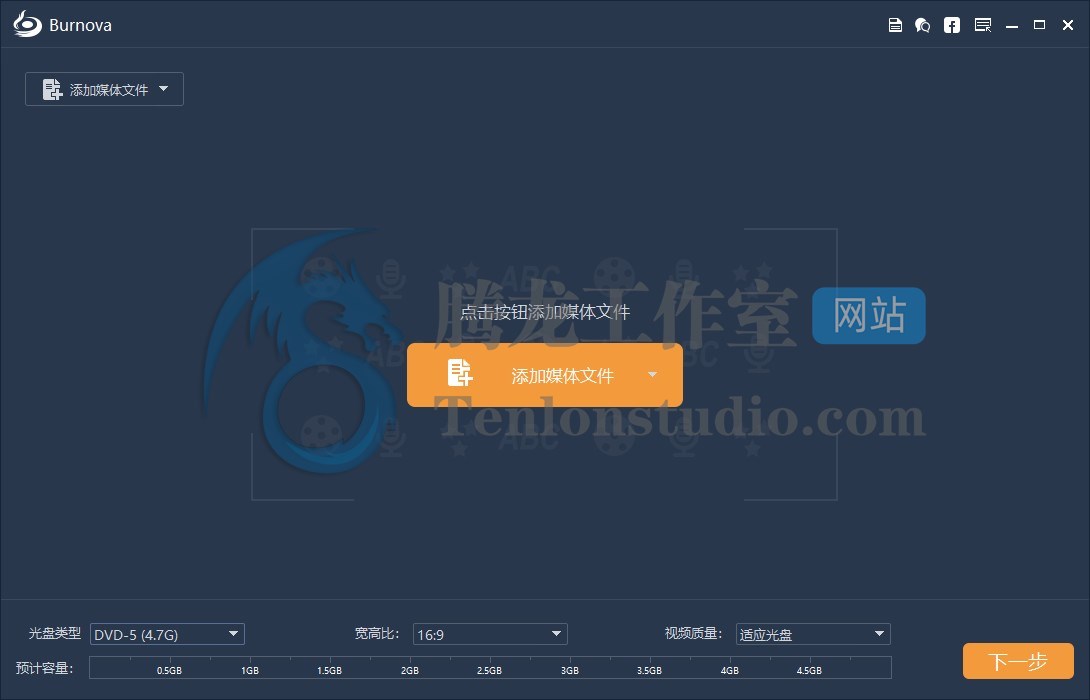Click the 点击按钮添加媒体文件 hint text
Screen dimensions: 1090x700
545,312
